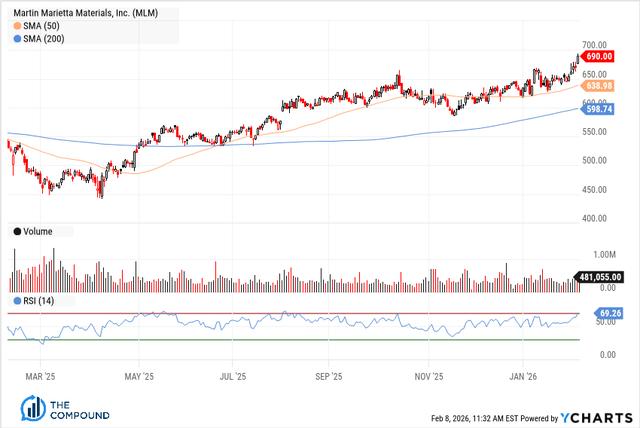Select the MAR '25 date axis label
The height and width of the screenshot is (428, 640).
(x=40, y=377)
